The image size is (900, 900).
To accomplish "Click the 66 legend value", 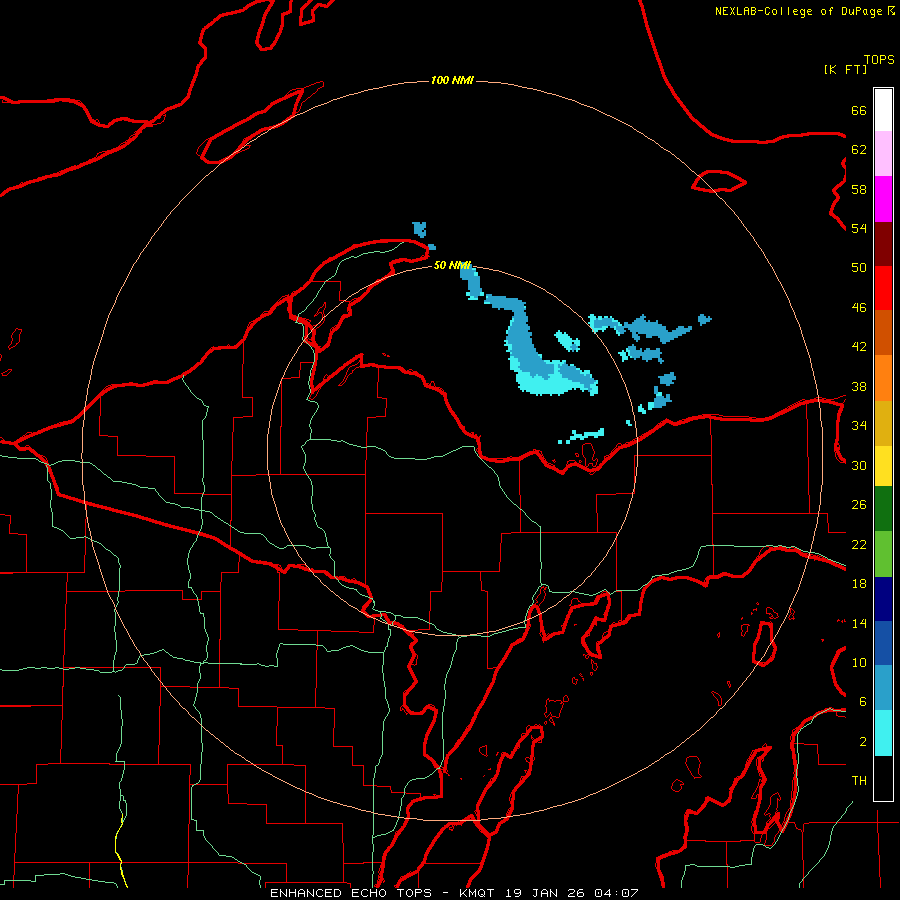I will pyautogui.click(x=859, y=110).
